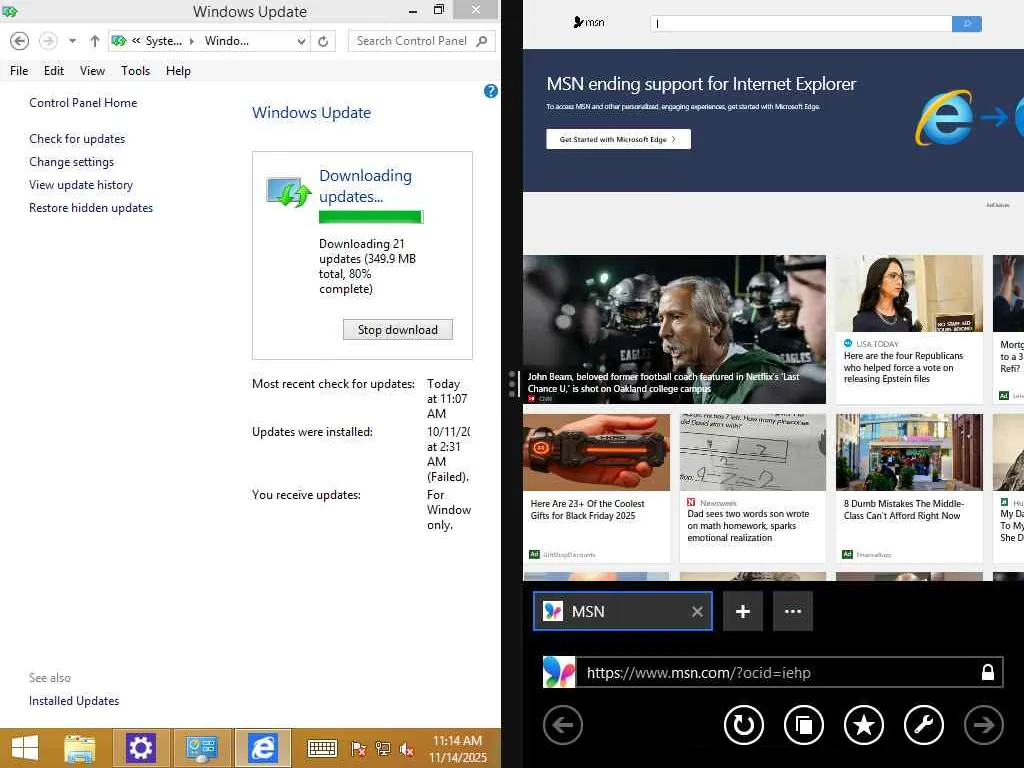
Task: Click the muted volume tray icon
Action: click(x=406, y=750)
